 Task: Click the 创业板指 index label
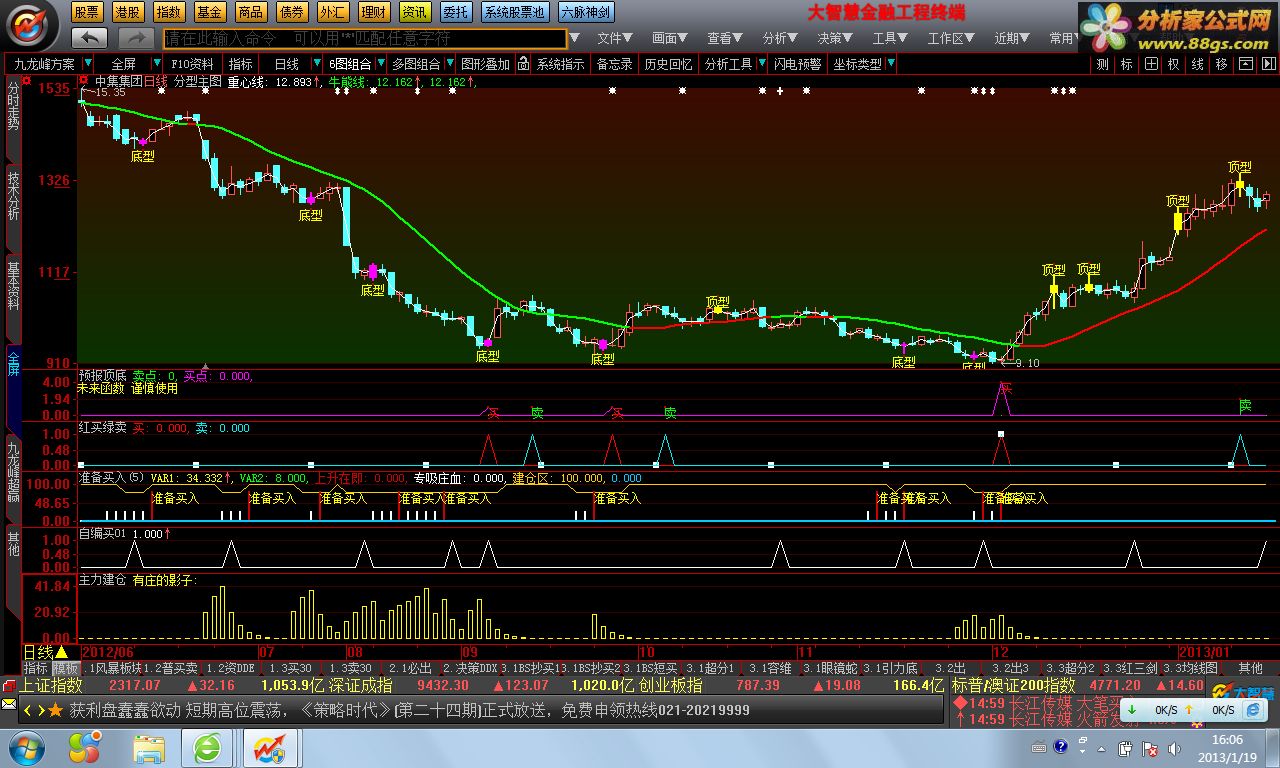(x=671, y=686)
